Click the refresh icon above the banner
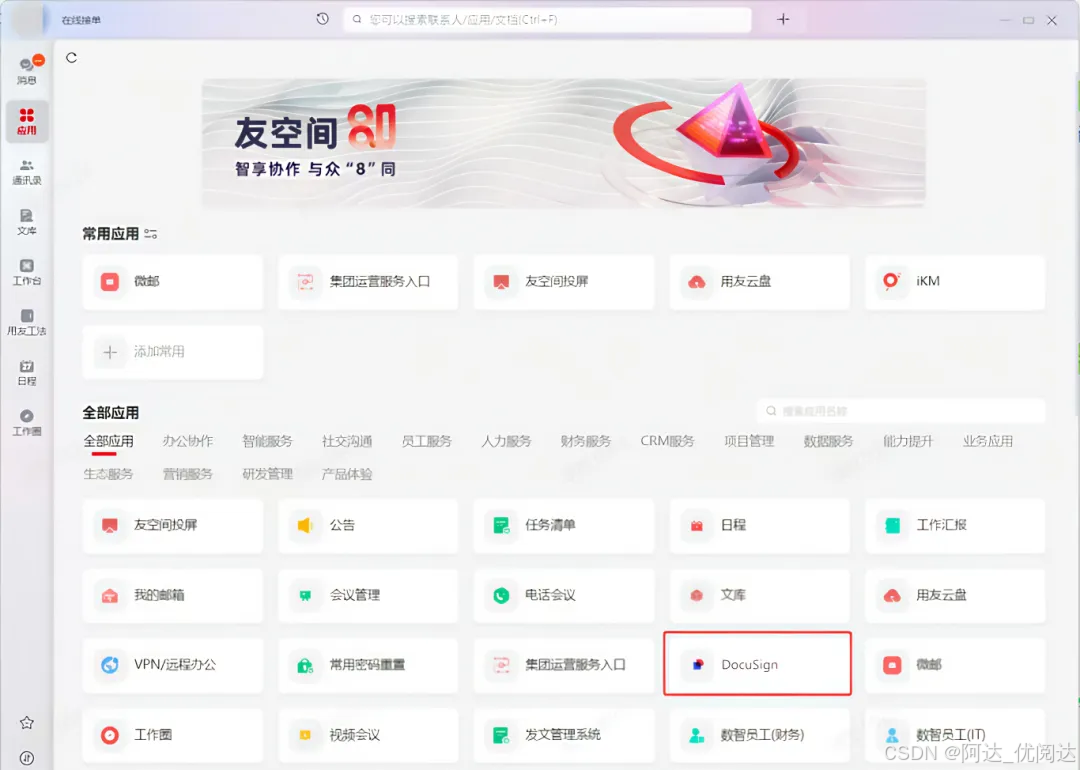Viewport: 1080px width, 770px height. tap(72, 58)
